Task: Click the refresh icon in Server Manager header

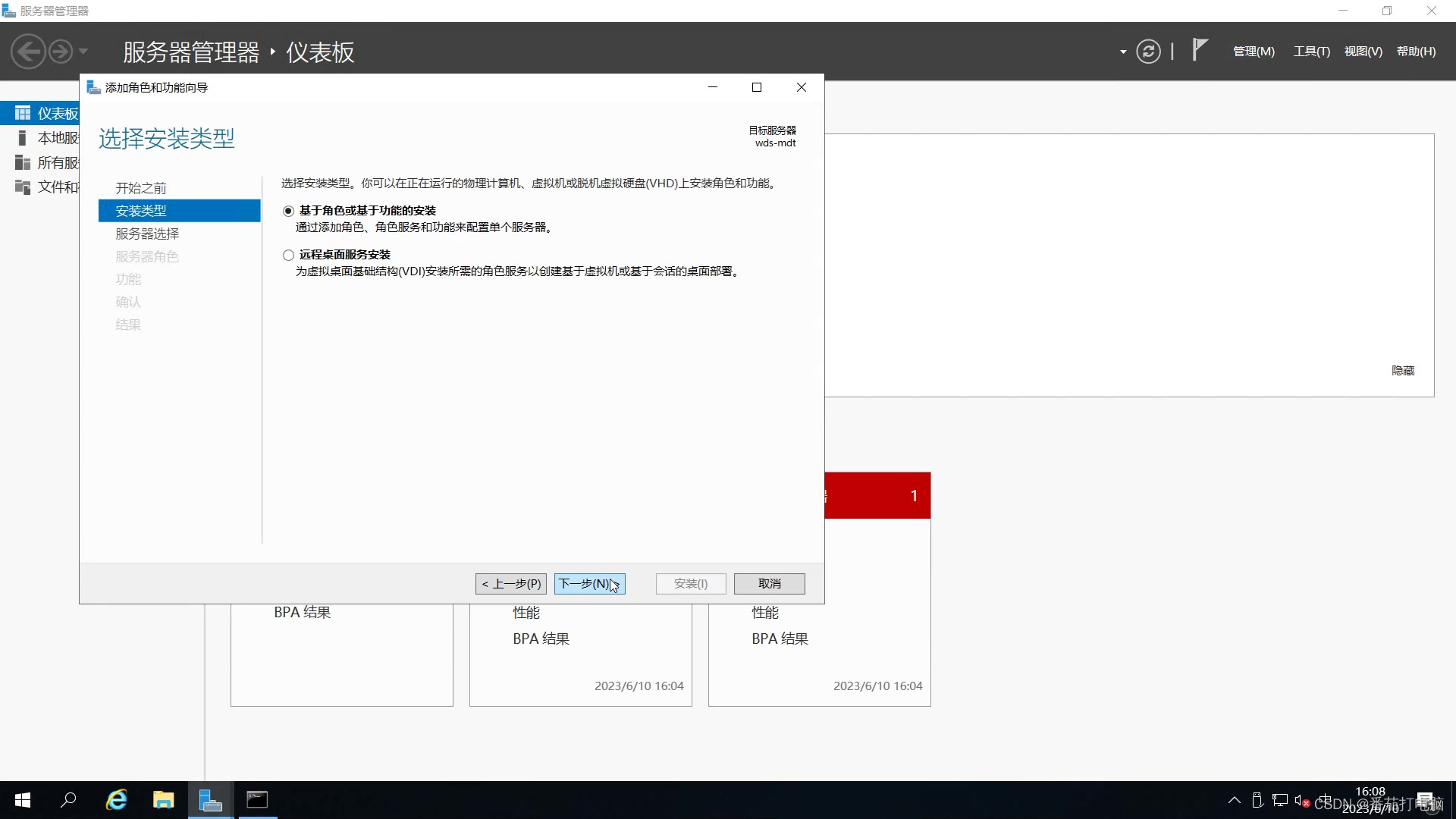Action: pos(1148,52)
